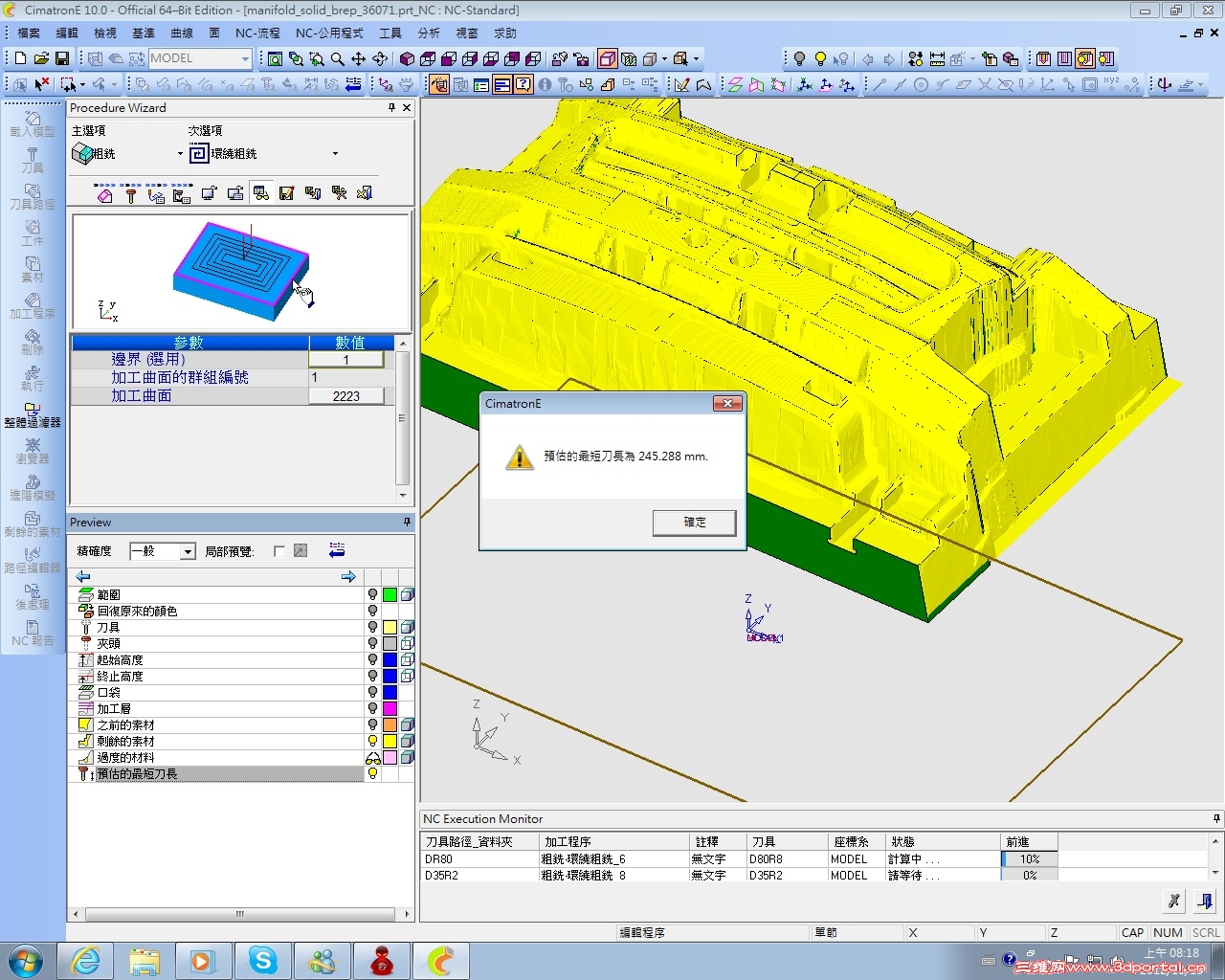Close the CimatronE message dialog
The height and width of the screenshot is (980, 1225).
click(x=727, y=404)
